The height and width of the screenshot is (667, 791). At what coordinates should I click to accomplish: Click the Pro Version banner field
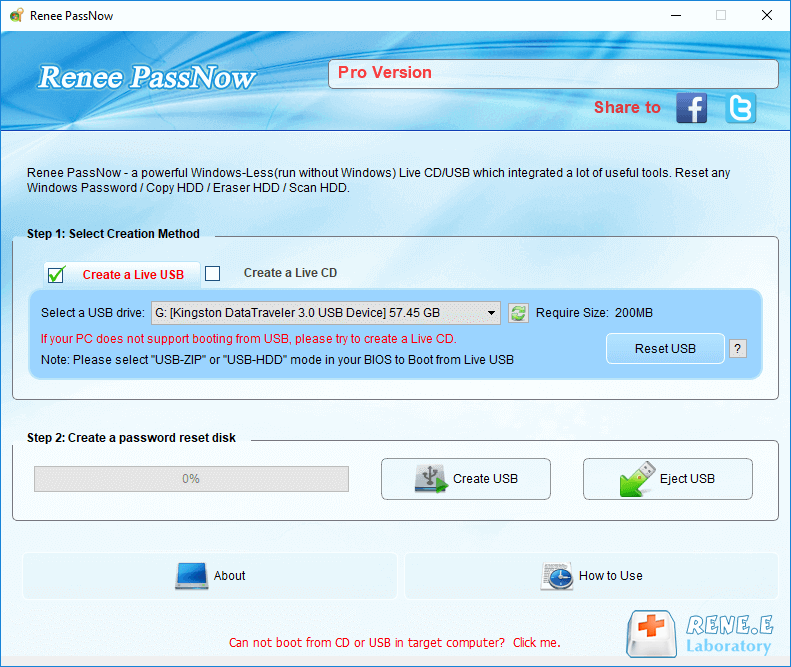553,74
